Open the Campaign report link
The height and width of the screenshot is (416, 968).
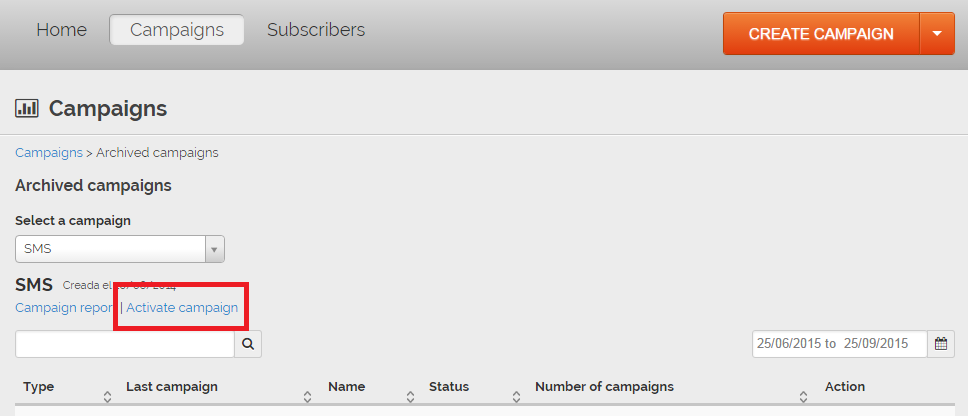[x=64, y=307]
